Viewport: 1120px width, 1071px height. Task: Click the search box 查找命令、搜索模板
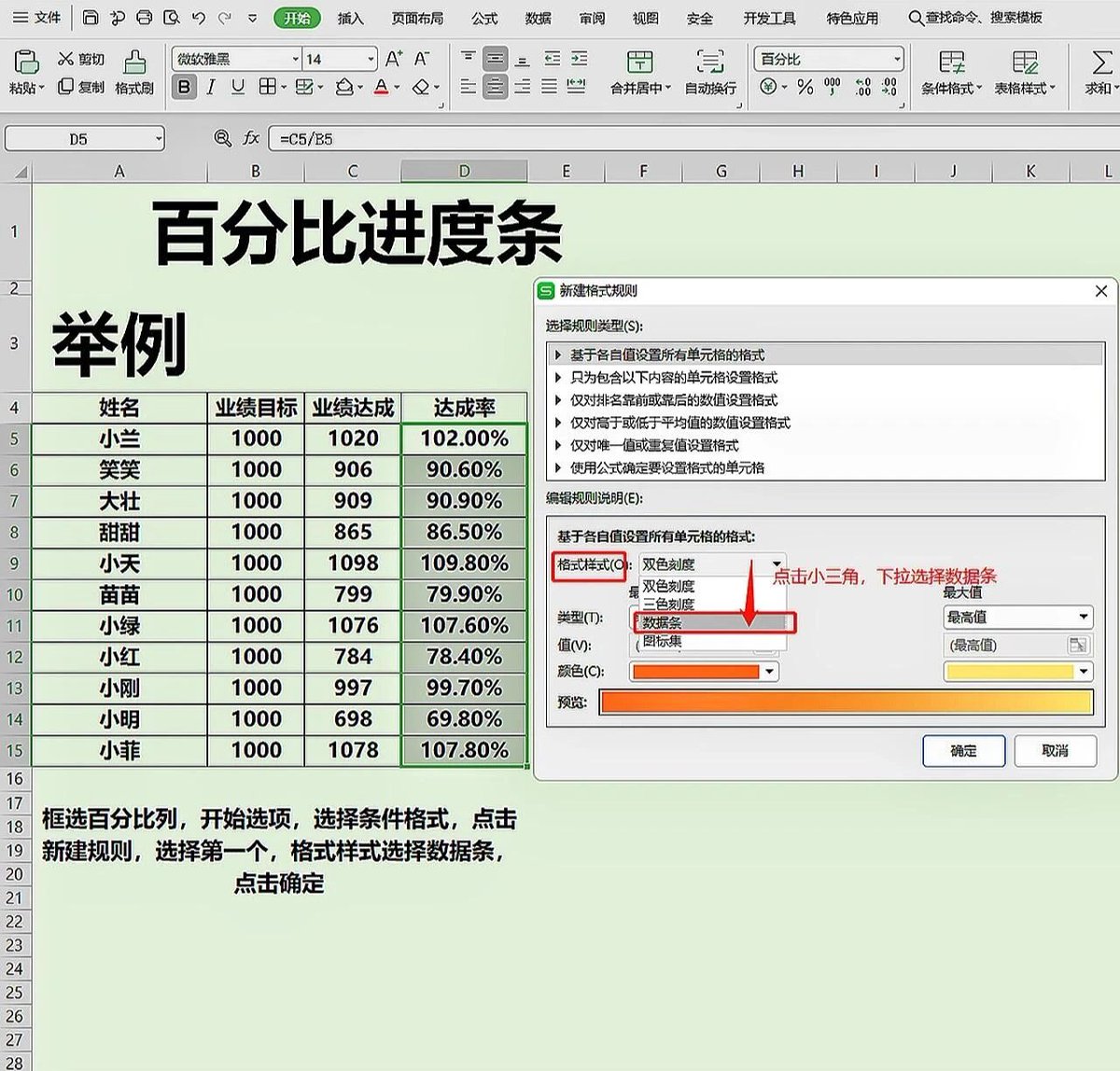pos(976,18)
